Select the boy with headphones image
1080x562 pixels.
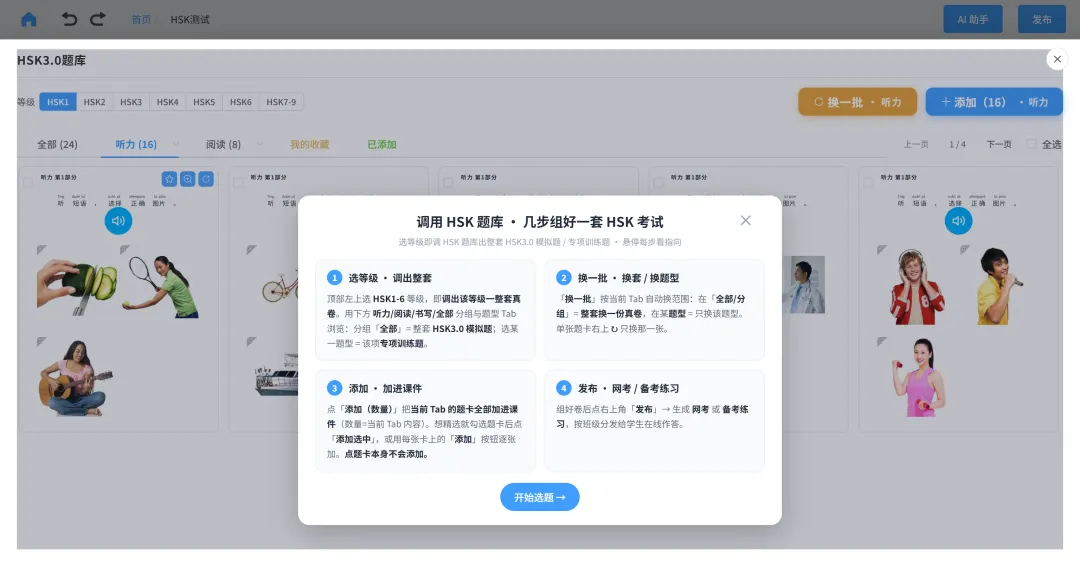(917, 287)
